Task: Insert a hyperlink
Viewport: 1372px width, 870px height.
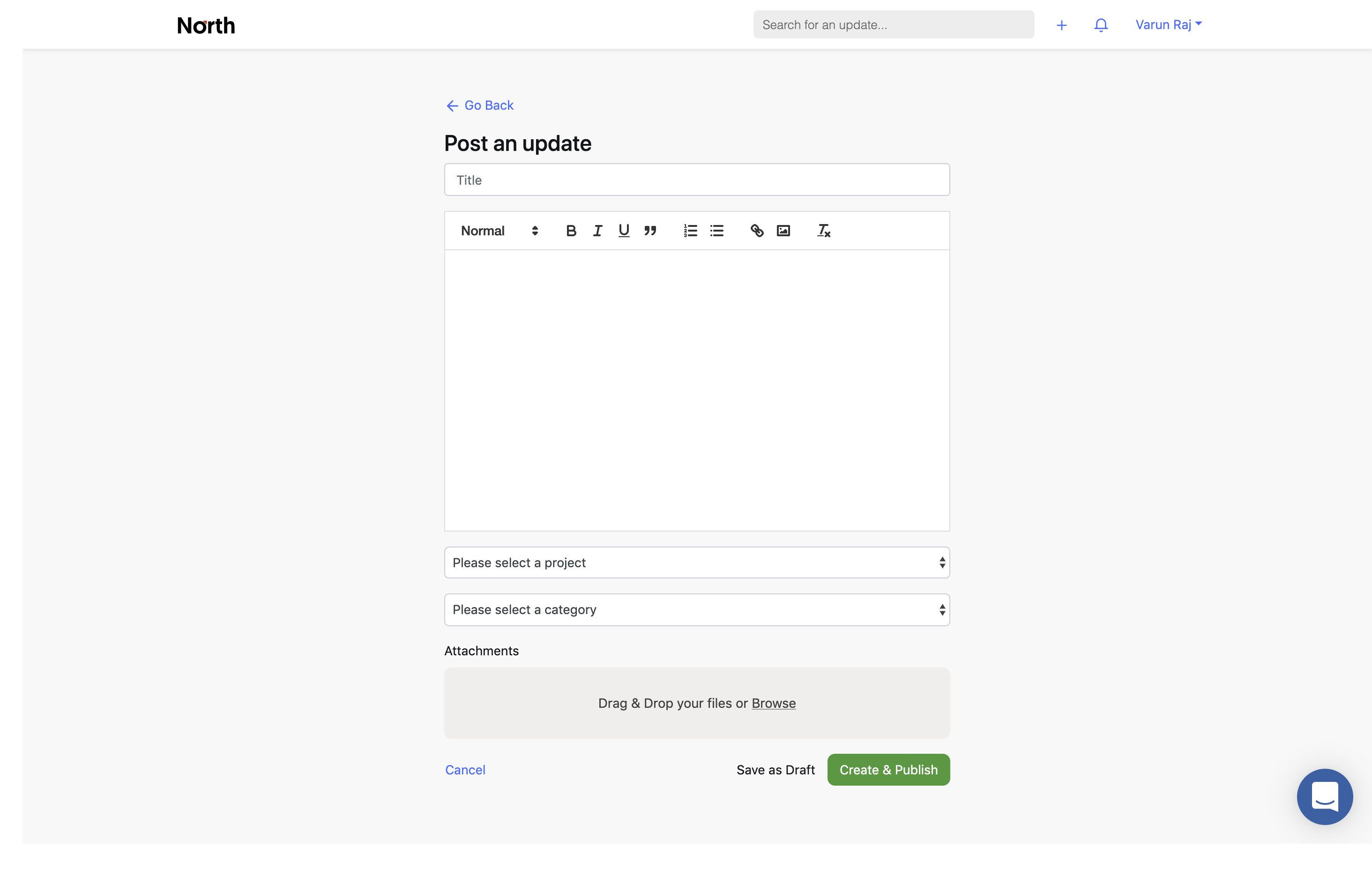Action: tap(757, 230)
